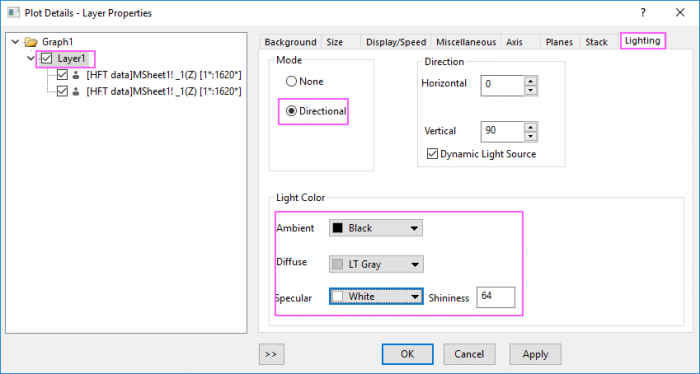Open the Ambient color dropdown
700x374 pixels.
[376, 228]
